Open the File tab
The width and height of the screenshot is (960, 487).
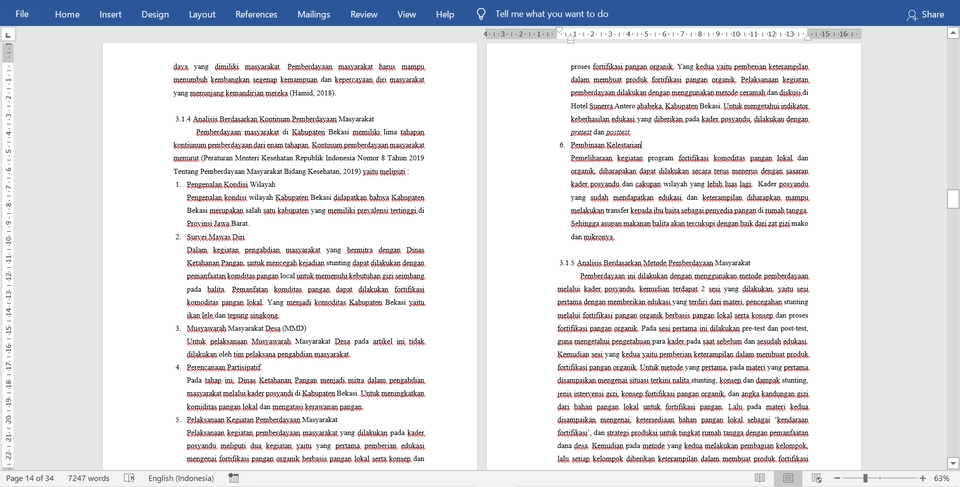point(22,13)
